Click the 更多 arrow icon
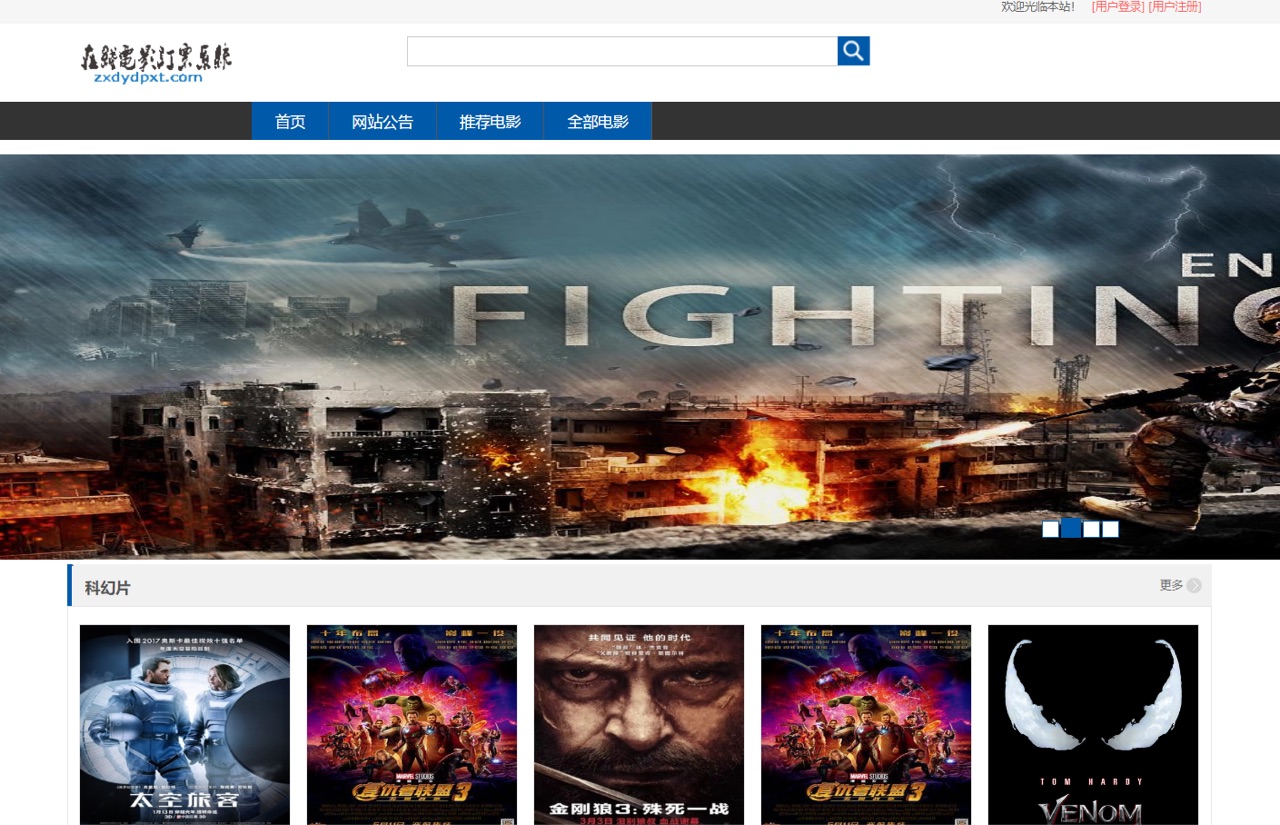This screenshot has height=825, width=1280. click(1193, 586)
